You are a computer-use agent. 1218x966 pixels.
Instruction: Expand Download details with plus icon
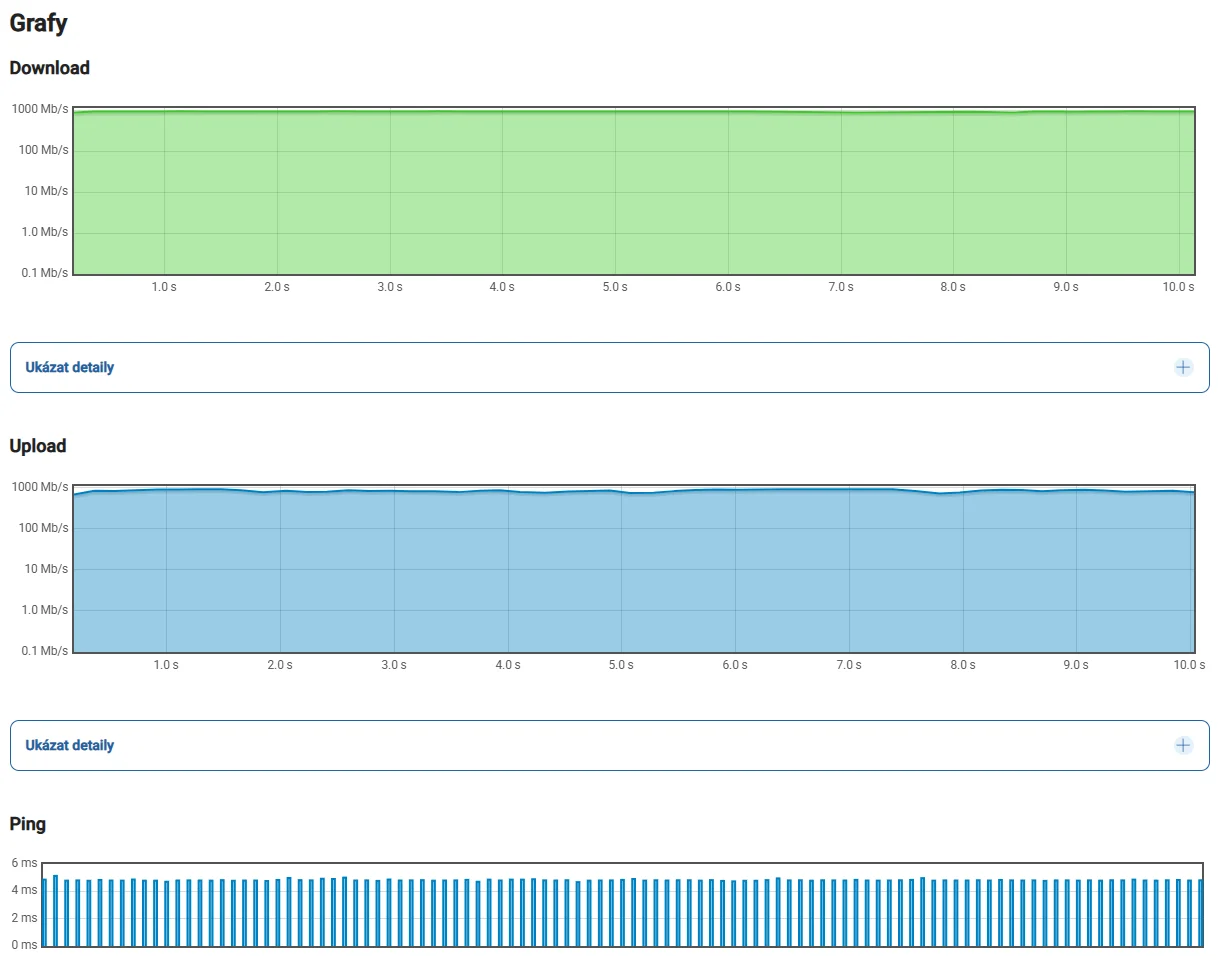coord(1183,367)
